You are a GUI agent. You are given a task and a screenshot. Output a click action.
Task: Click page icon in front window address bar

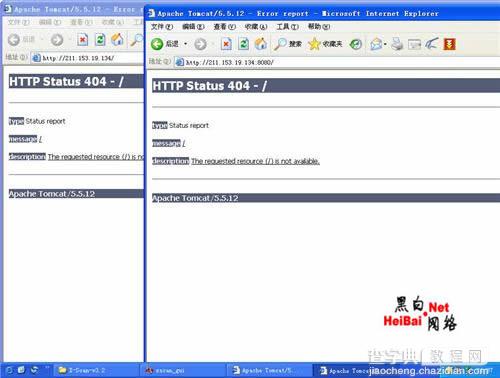(179, 62)
